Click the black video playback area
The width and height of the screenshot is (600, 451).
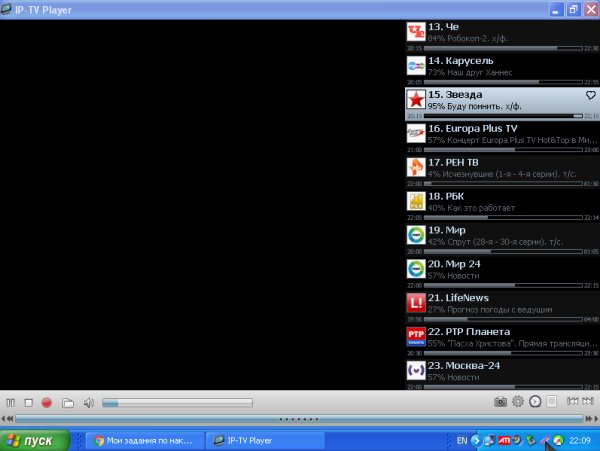202,205
